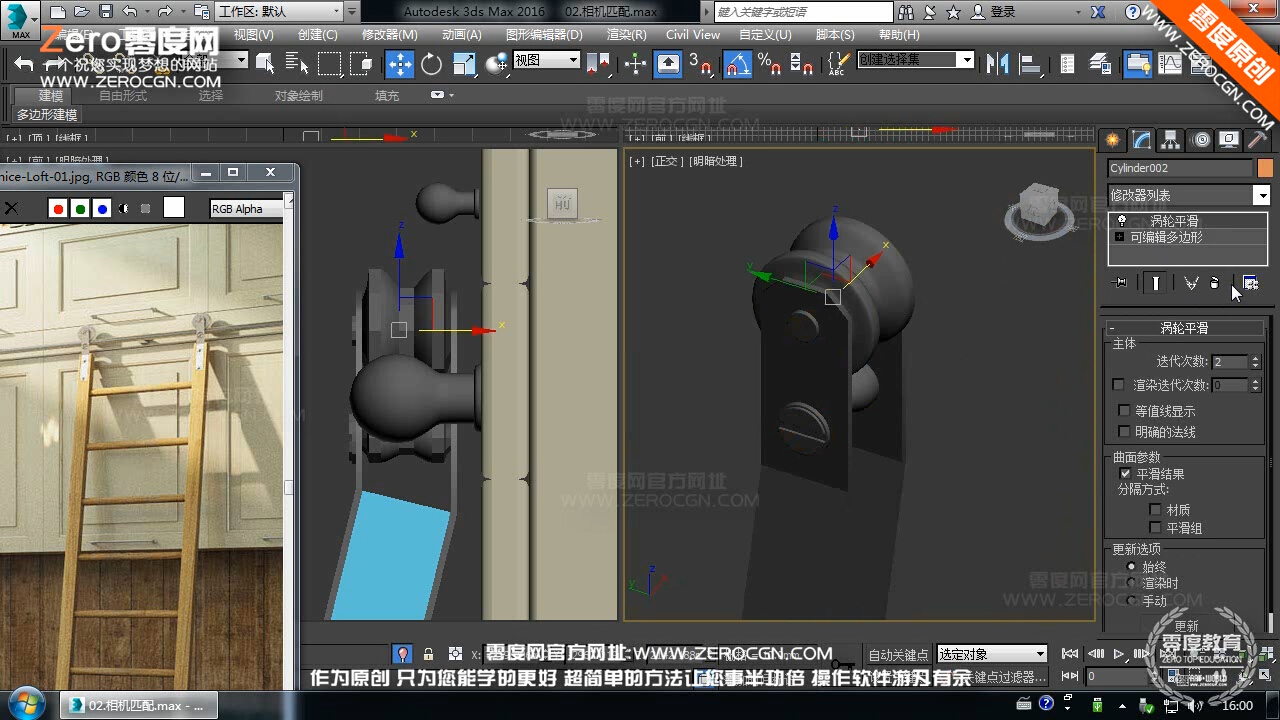Open Select by Name list
This screenshot has height=720, width=1280.
click(297, 64)
